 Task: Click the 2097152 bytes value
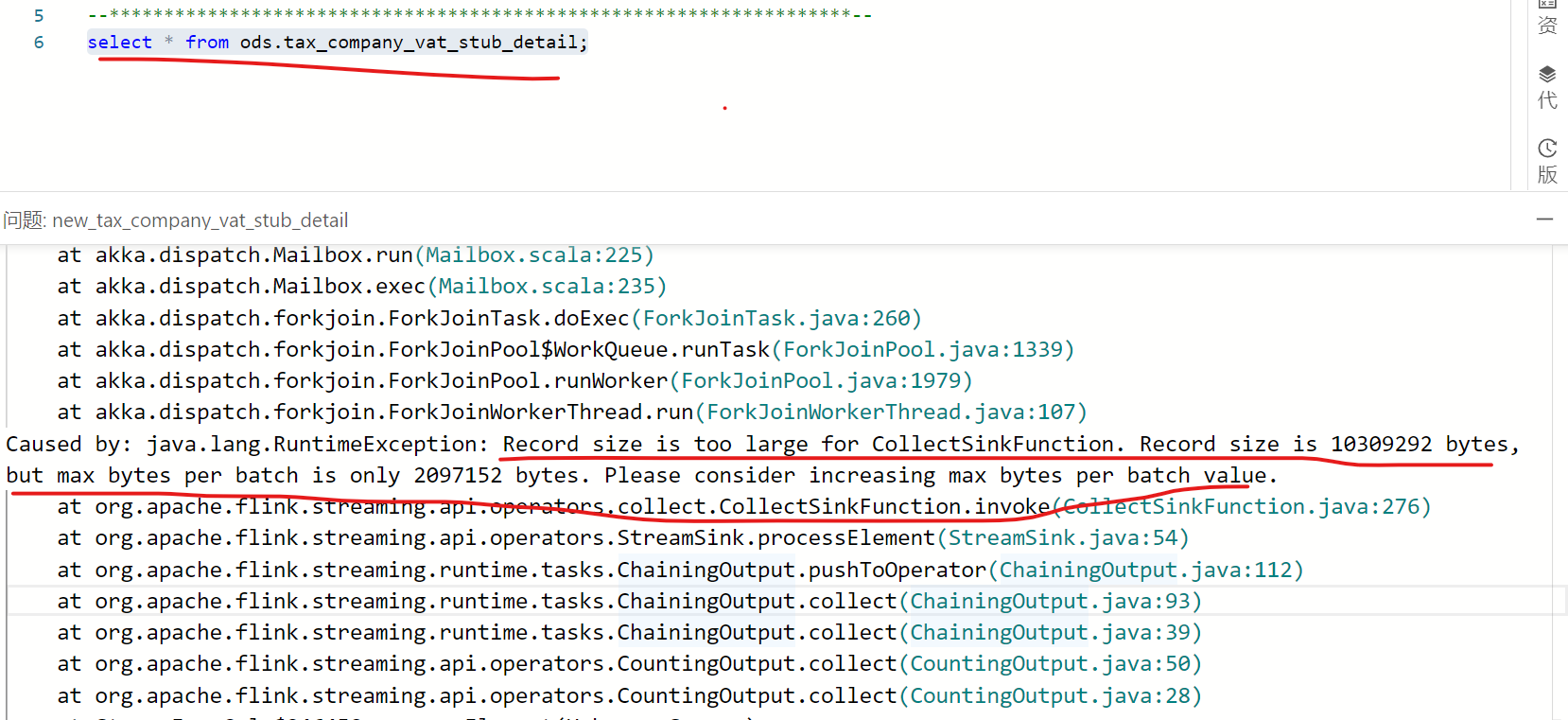coord(497,476)
